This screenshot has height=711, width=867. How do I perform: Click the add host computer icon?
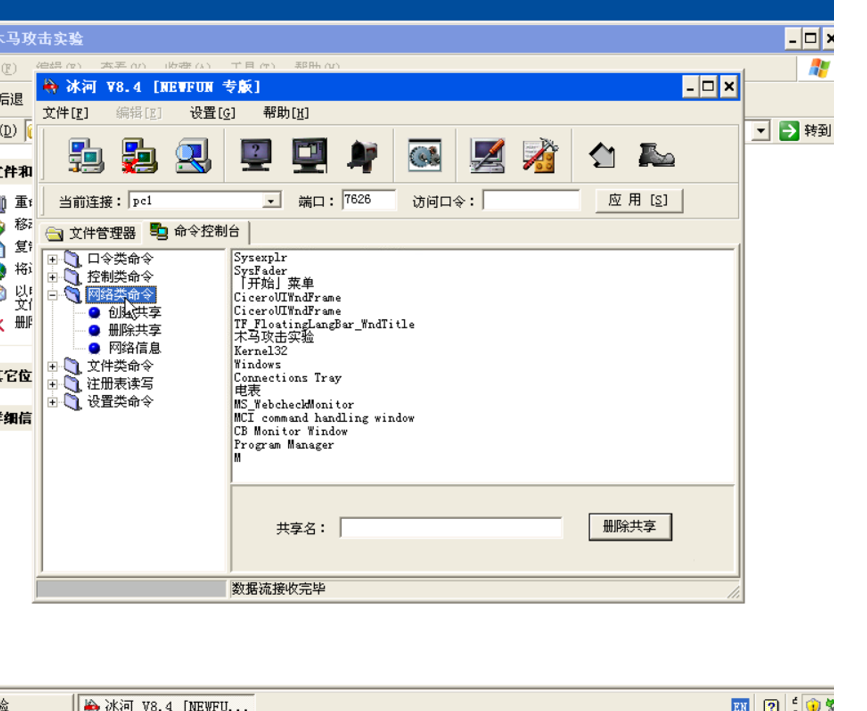(x=86, y=156)
